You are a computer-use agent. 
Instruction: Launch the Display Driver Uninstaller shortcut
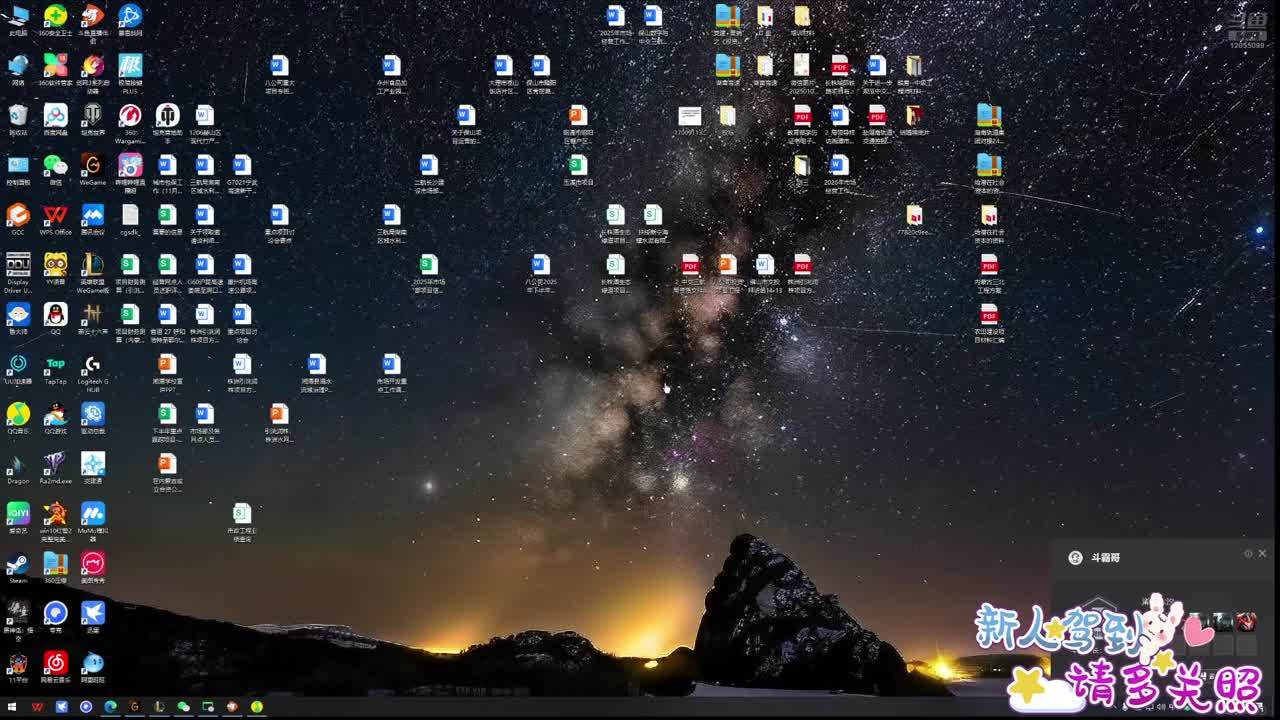click(18, 266)
